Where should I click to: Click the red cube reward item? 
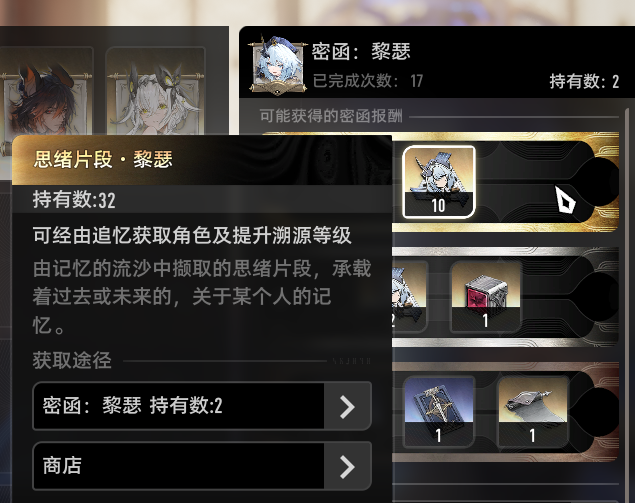[485, 296]
